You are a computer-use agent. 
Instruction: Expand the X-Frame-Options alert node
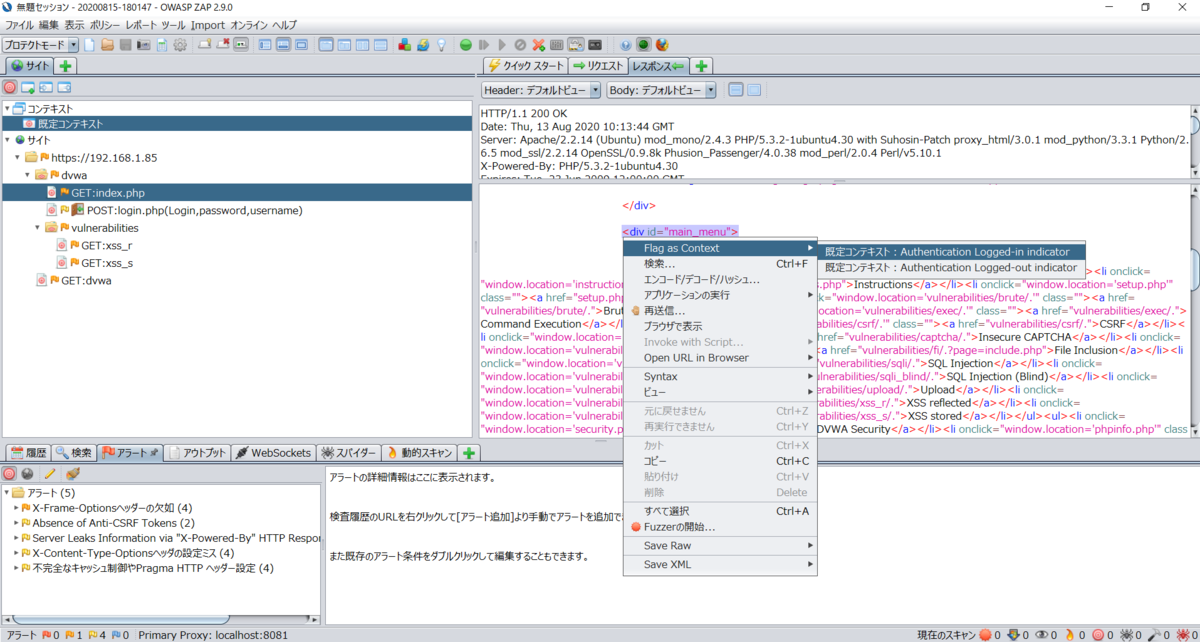coord(17,508)
